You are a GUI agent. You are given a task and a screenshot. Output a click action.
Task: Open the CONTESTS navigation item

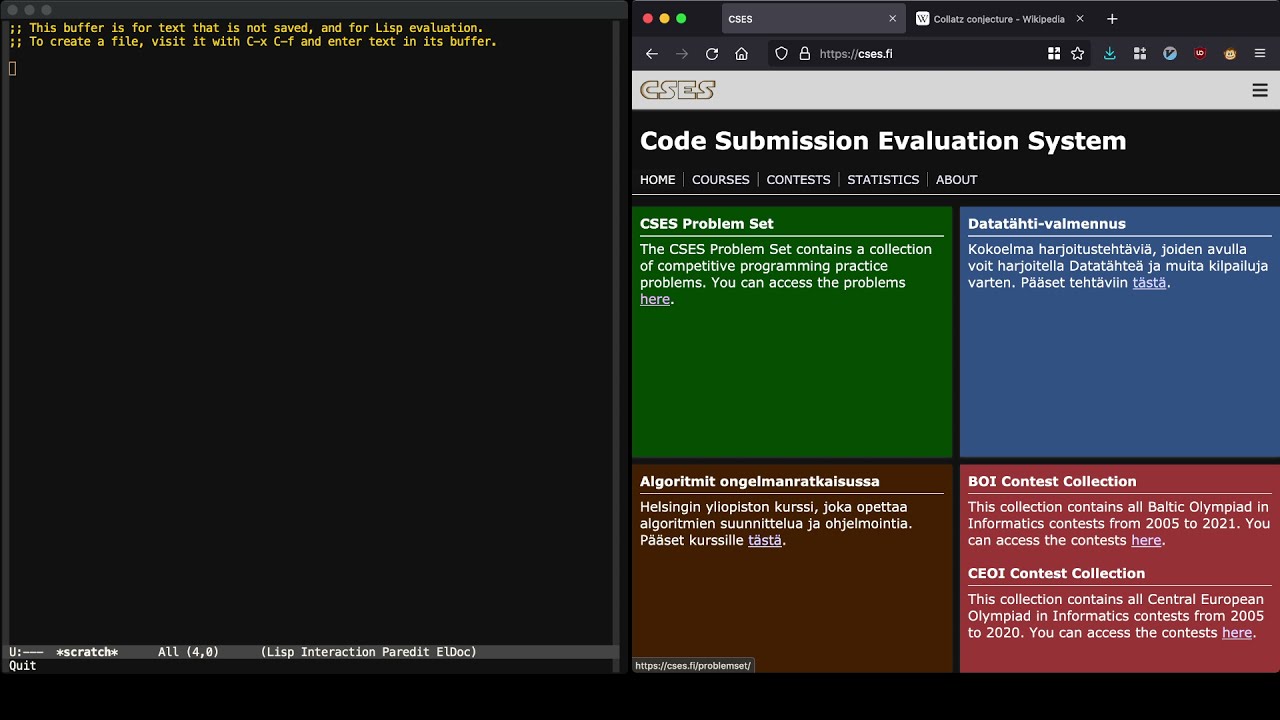[798, 180]
